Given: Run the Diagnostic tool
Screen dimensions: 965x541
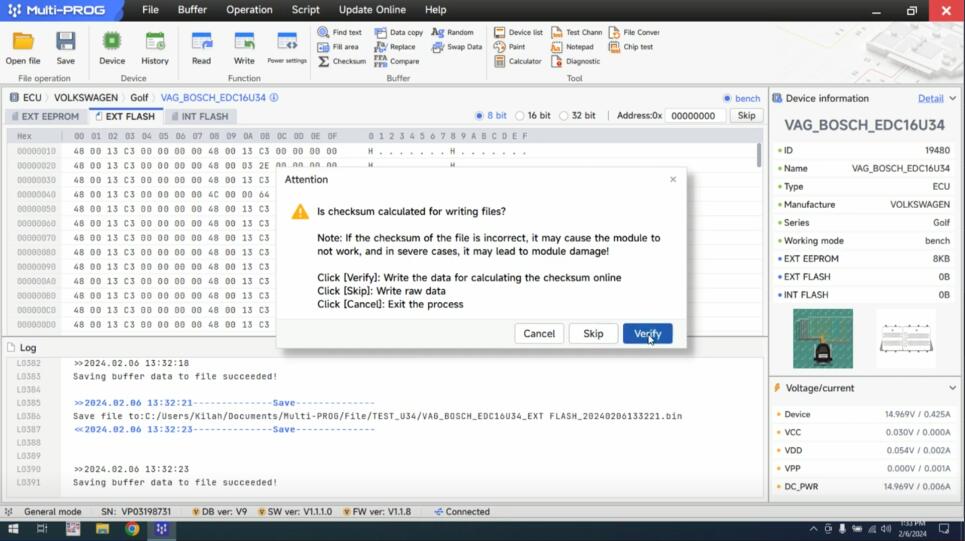Looking at the screenshot, I should pyautogui.click(x=575, y=62).
